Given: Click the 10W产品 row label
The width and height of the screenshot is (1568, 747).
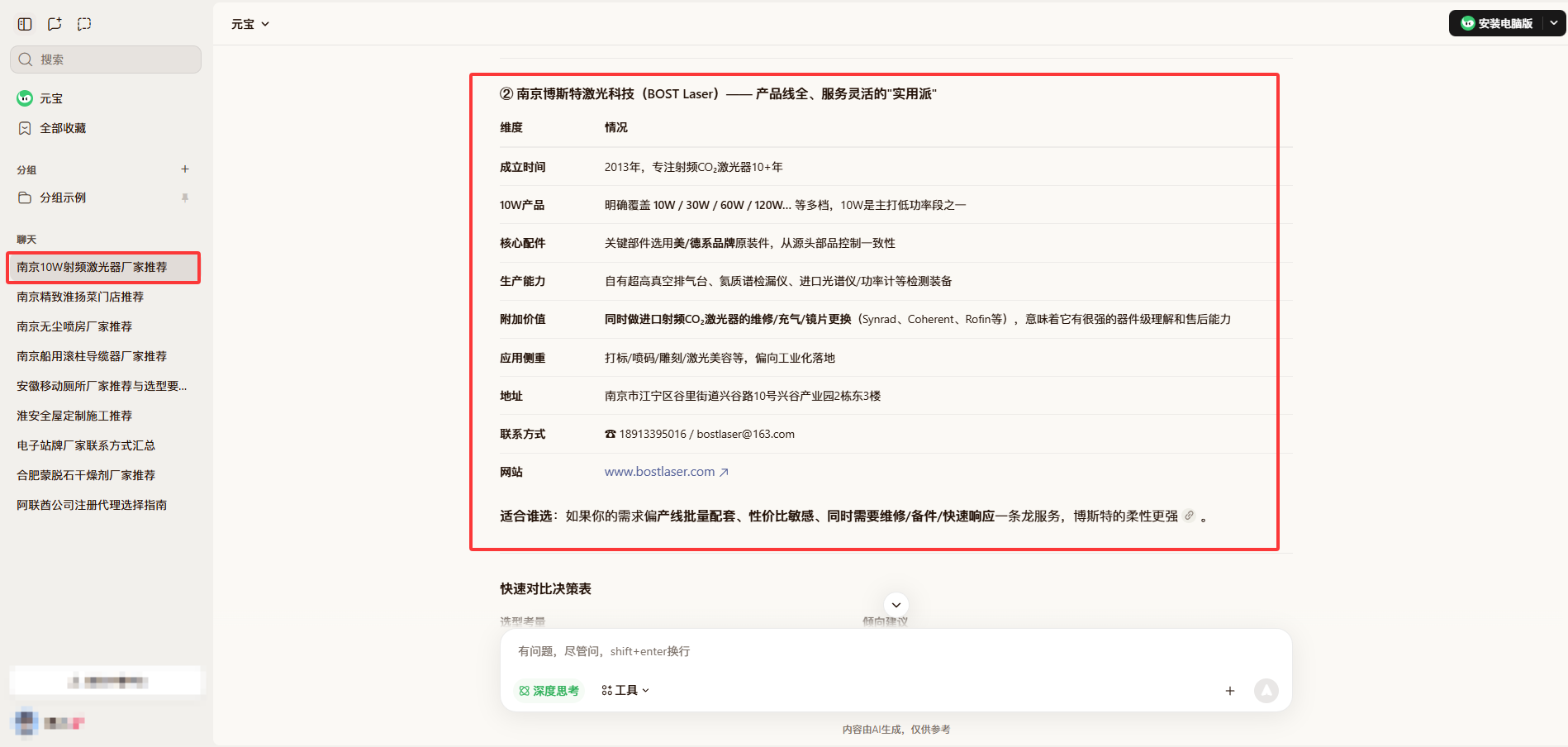Looking at the screenshot, I should (521, 205).
